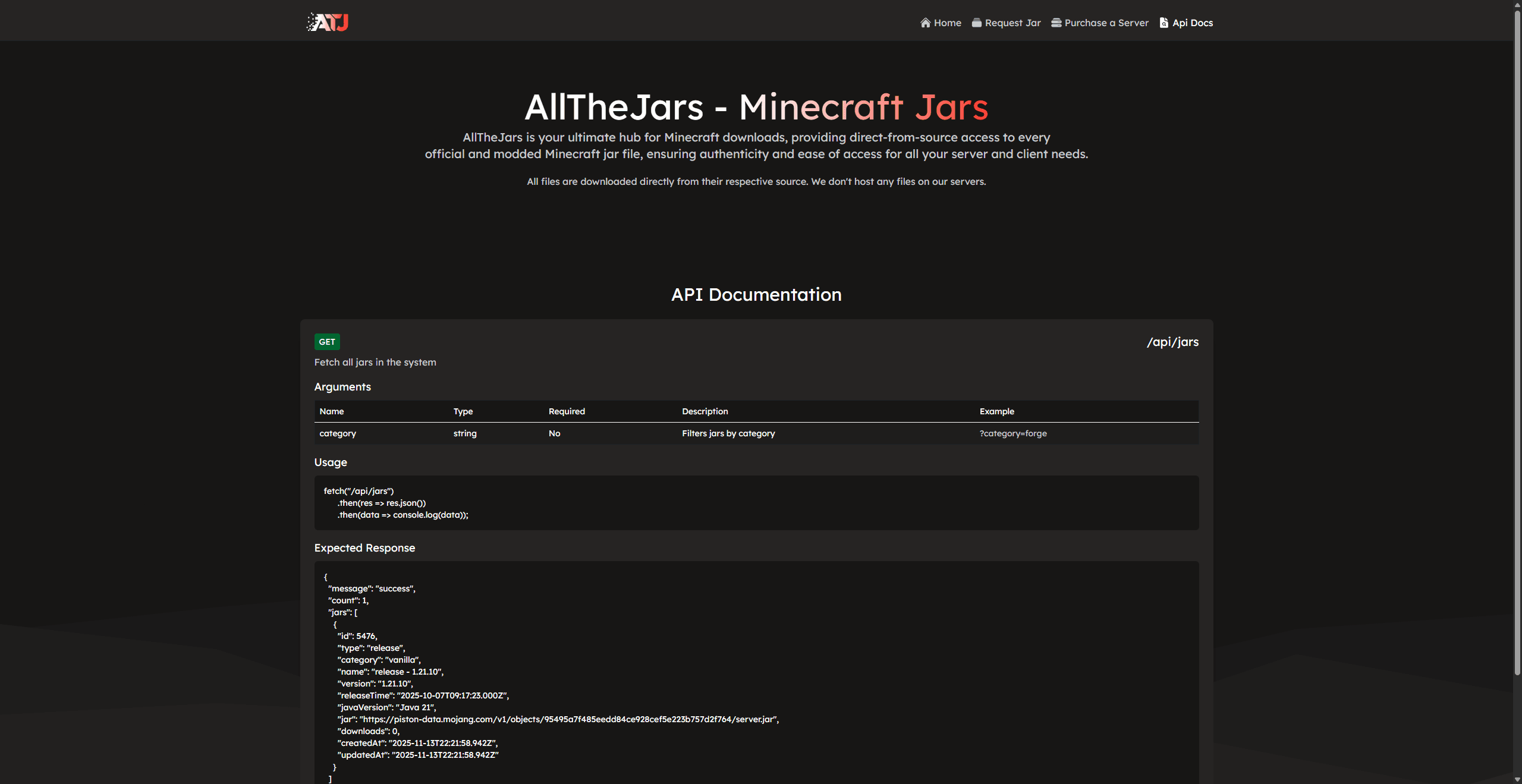This screenshot has width=1522, height=784.
Task: Click the string type cell
Action: pyautogui.click(x=465, y=433)
